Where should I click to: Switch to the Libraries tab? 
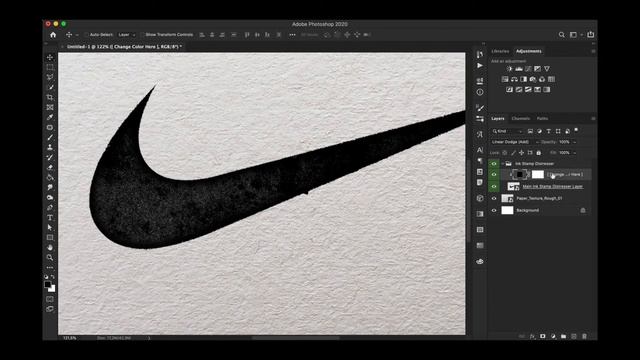(x=500, y=51)
